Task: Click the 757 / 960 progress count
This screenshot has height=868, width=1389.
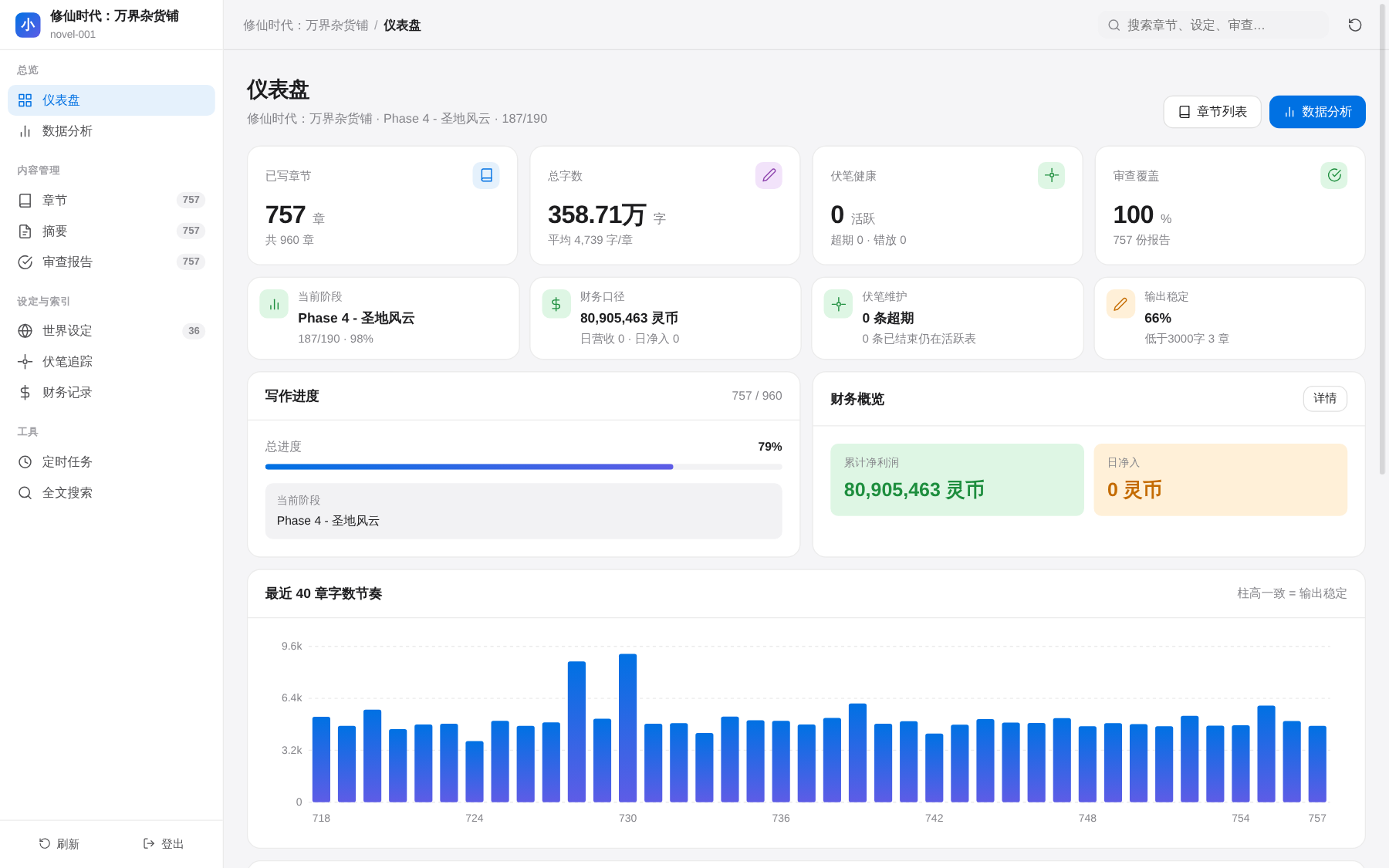Action: click(757, 396)
